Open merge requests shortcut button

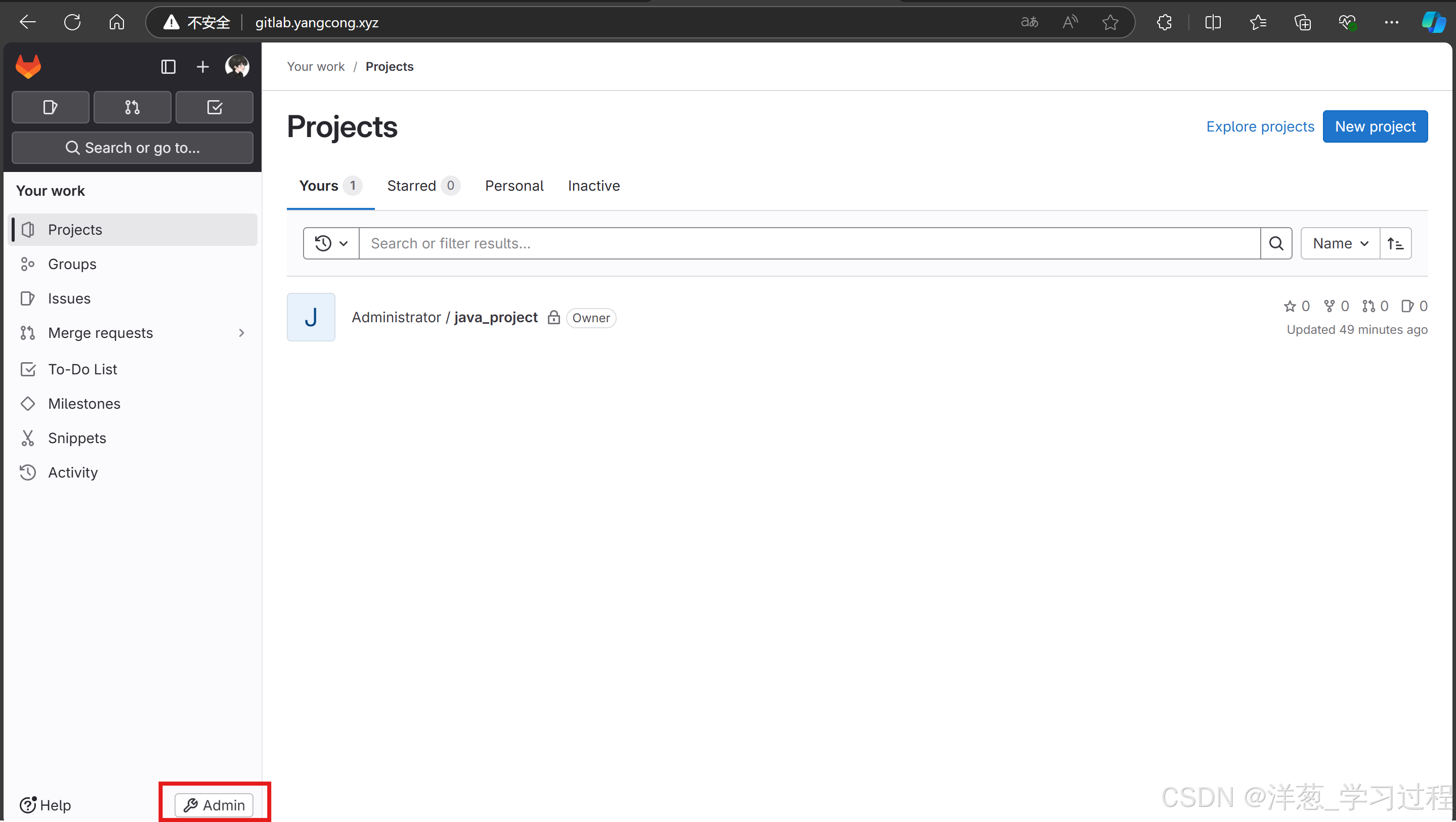pos(132,107)
